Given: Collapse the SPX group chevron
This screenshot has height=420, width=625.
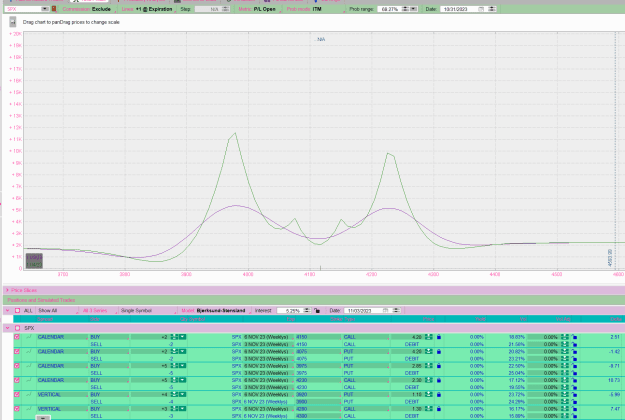Looking at the screenshot, I should tap(7, 328).
